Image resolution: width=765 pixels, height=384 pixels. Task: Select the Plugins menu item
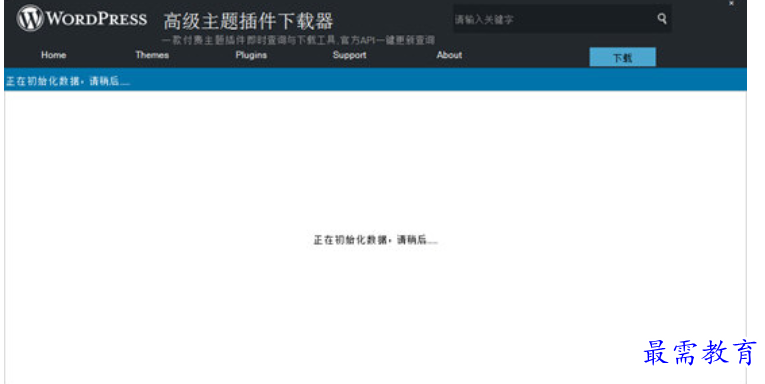[x=251, y=55]
